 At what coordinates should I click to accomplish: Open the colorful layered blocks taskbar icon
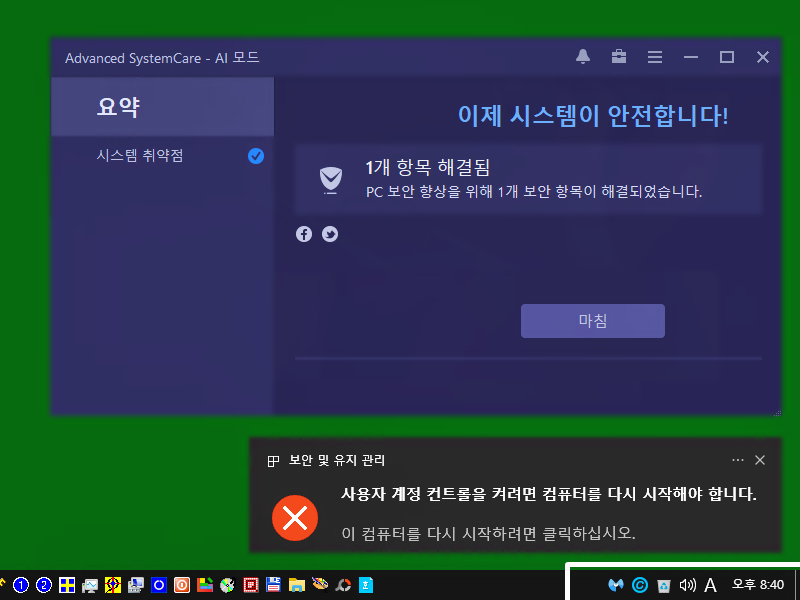pos(205,585)
